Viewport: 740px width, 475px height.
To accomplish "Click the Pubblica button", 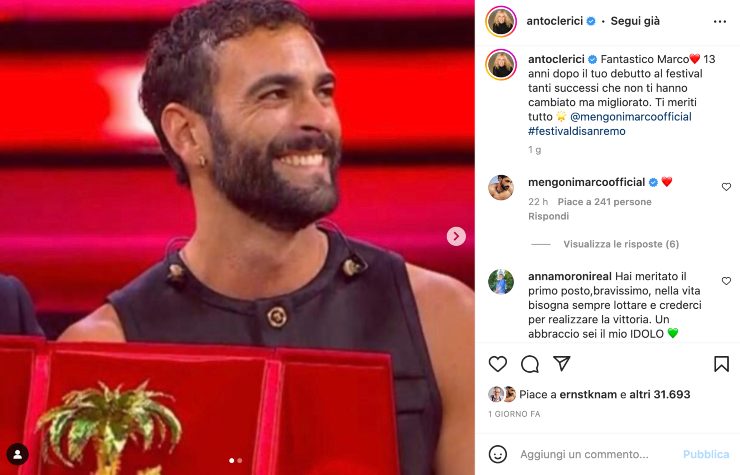I will [x=706, y=454].
